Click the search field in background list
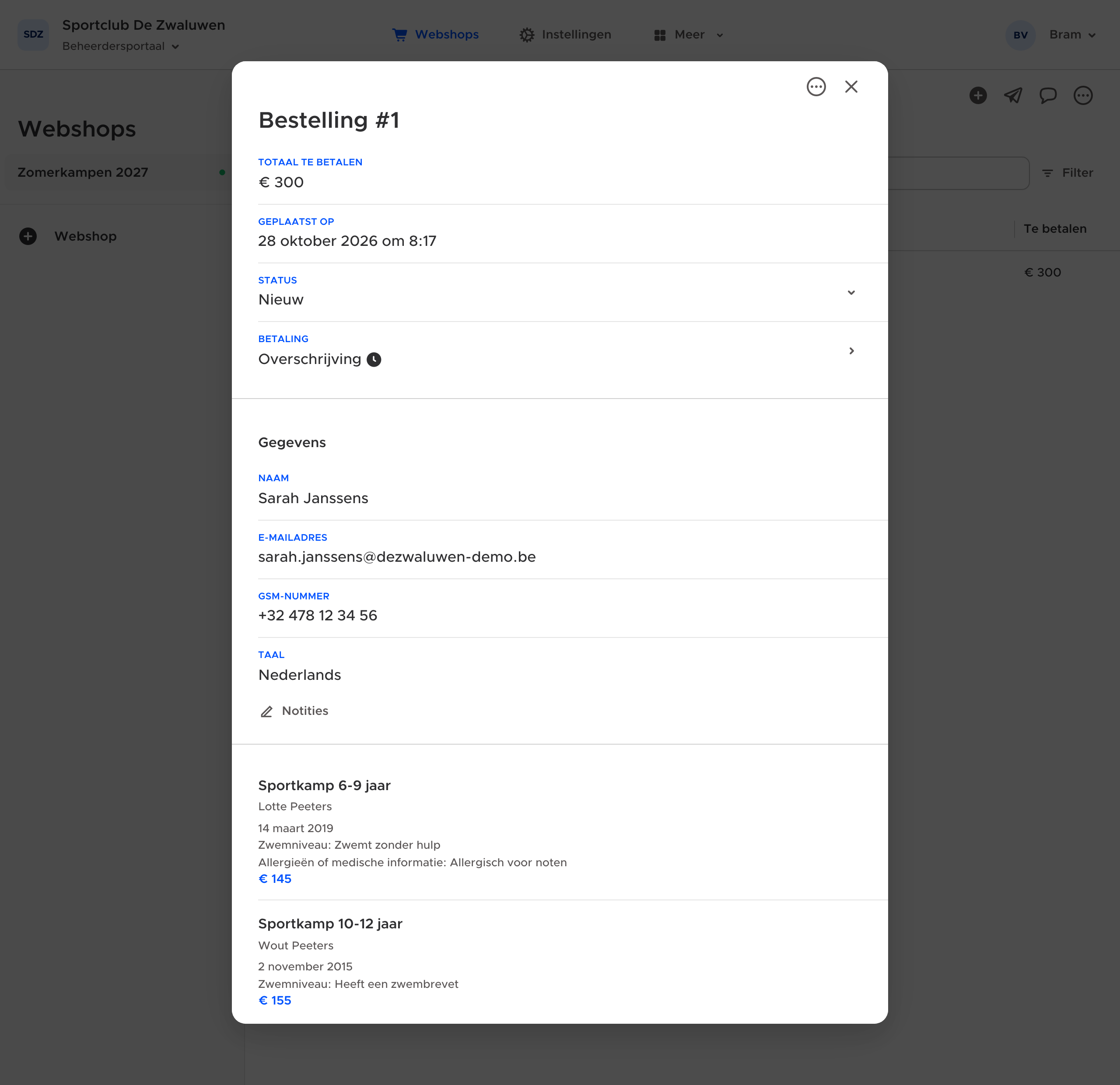The height and width of the screenshot is (1085, 1120). (x=958, y=173)
